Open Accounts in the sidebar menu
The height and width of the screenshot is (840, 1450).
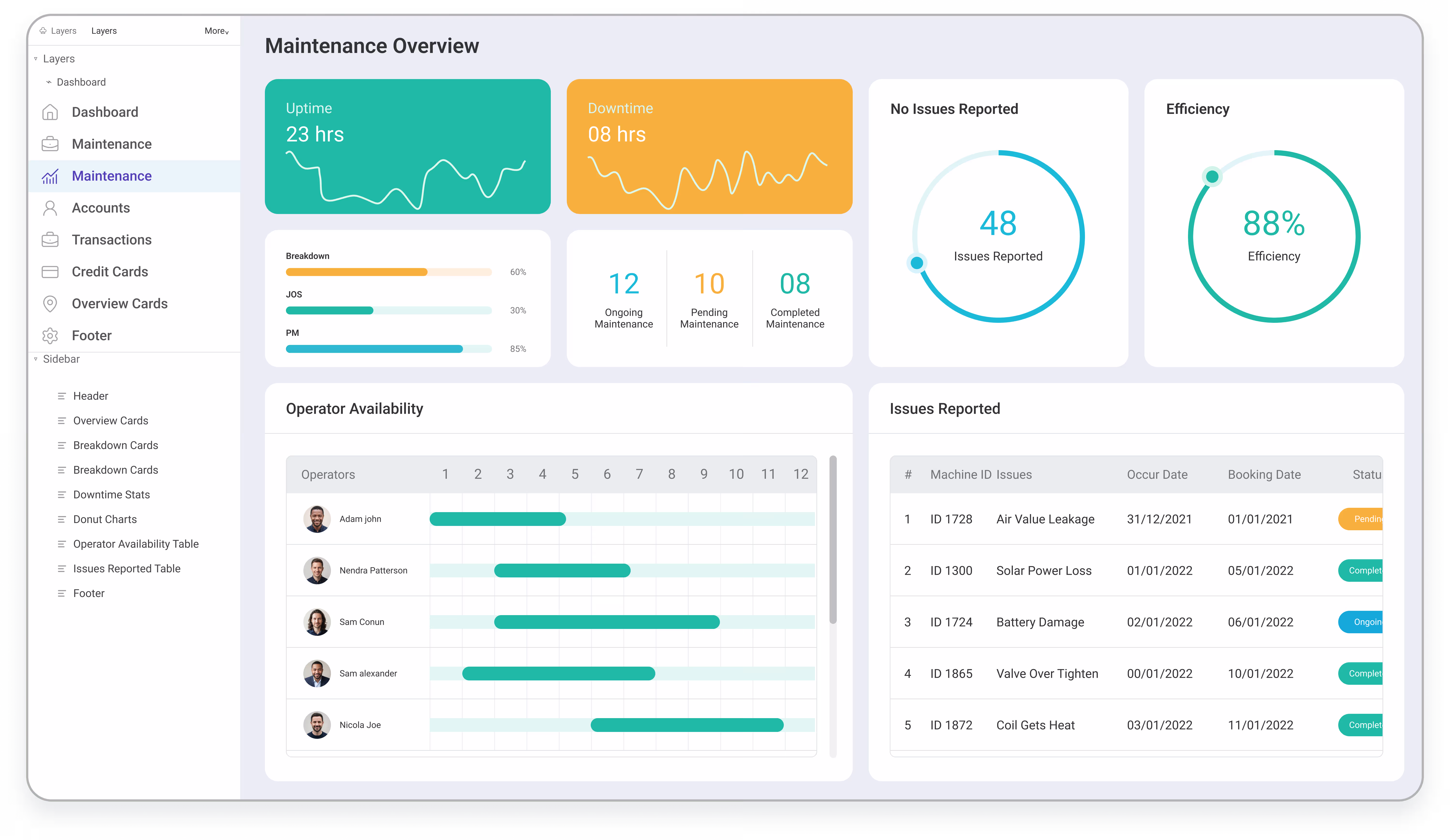(134, 208)
